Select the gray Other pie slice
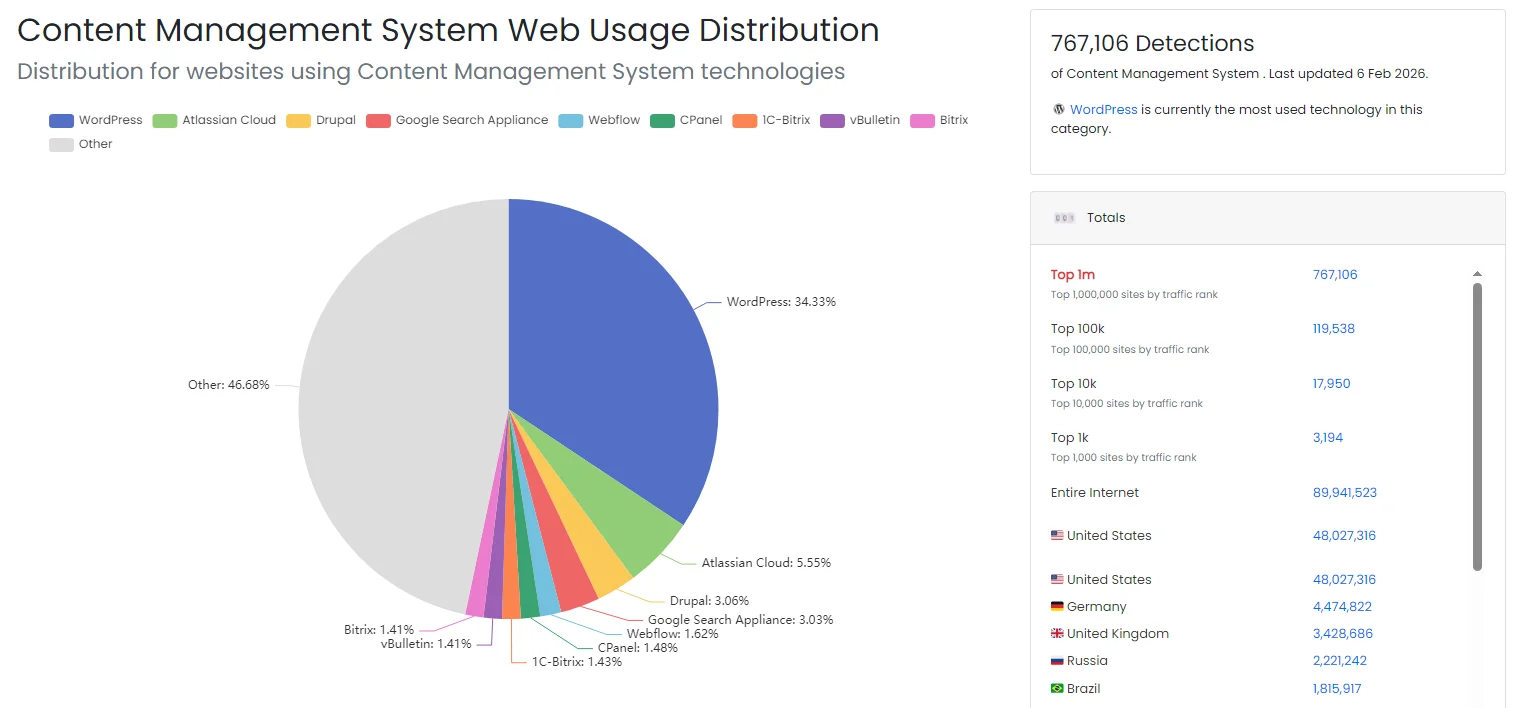 (400, 380)
